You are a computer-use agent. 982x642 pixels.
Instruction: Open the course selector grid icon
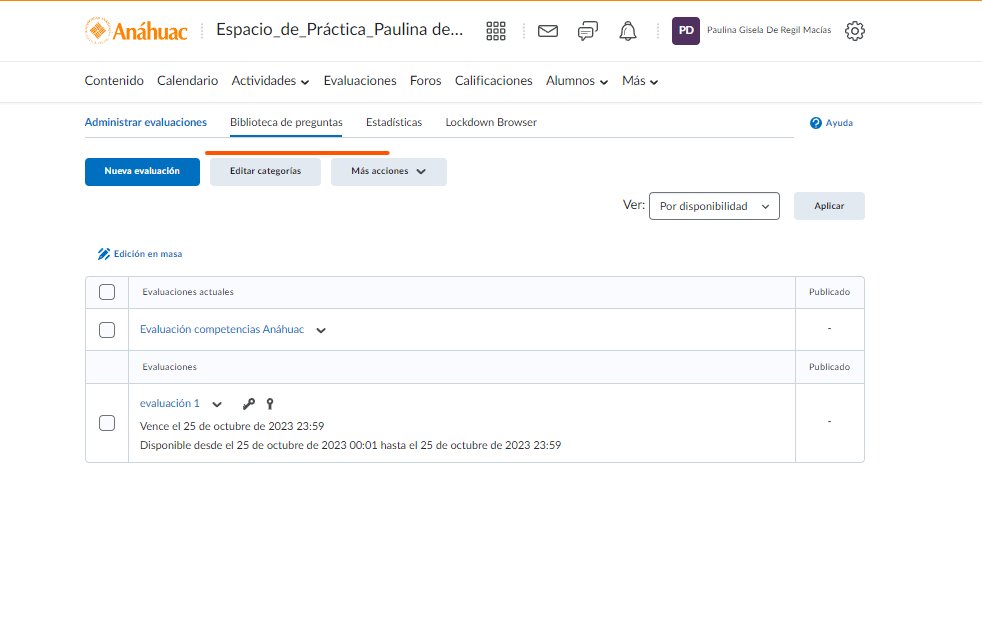click(x=496, y=31)
